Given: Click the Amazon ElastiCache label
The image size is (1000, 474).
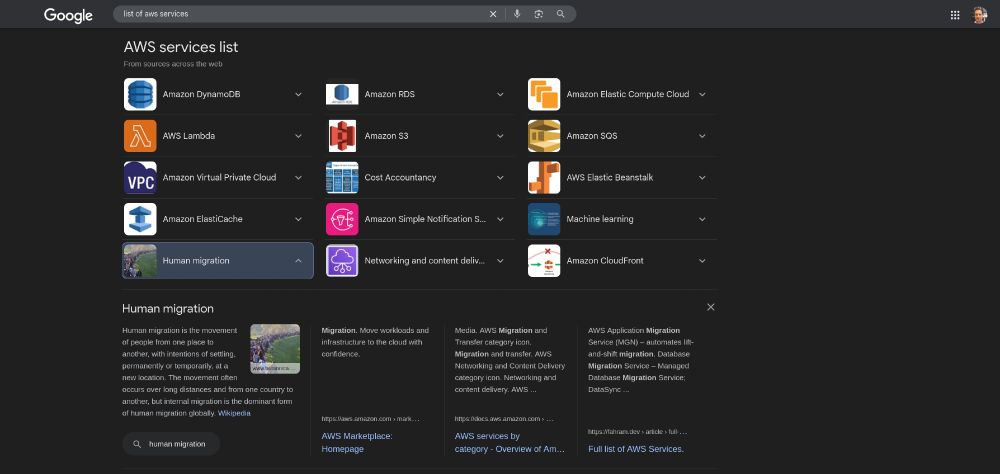Looking at the screenshot, I should click(202, 219).
